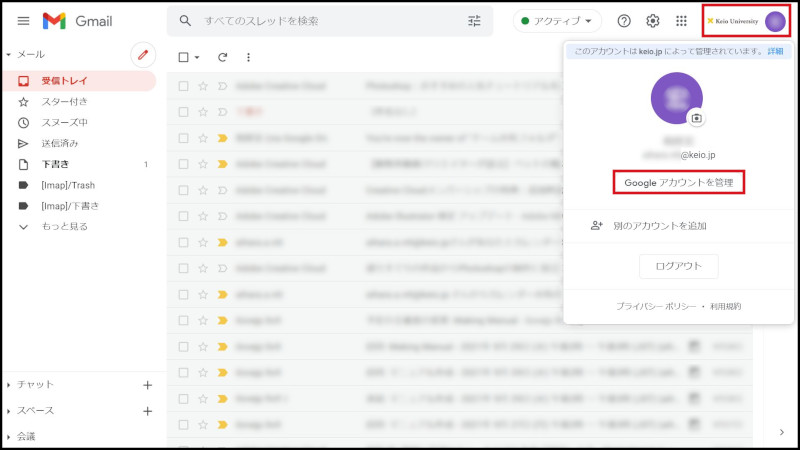
Task: Click the Google アカウントを管理 button
Action: 679,183
